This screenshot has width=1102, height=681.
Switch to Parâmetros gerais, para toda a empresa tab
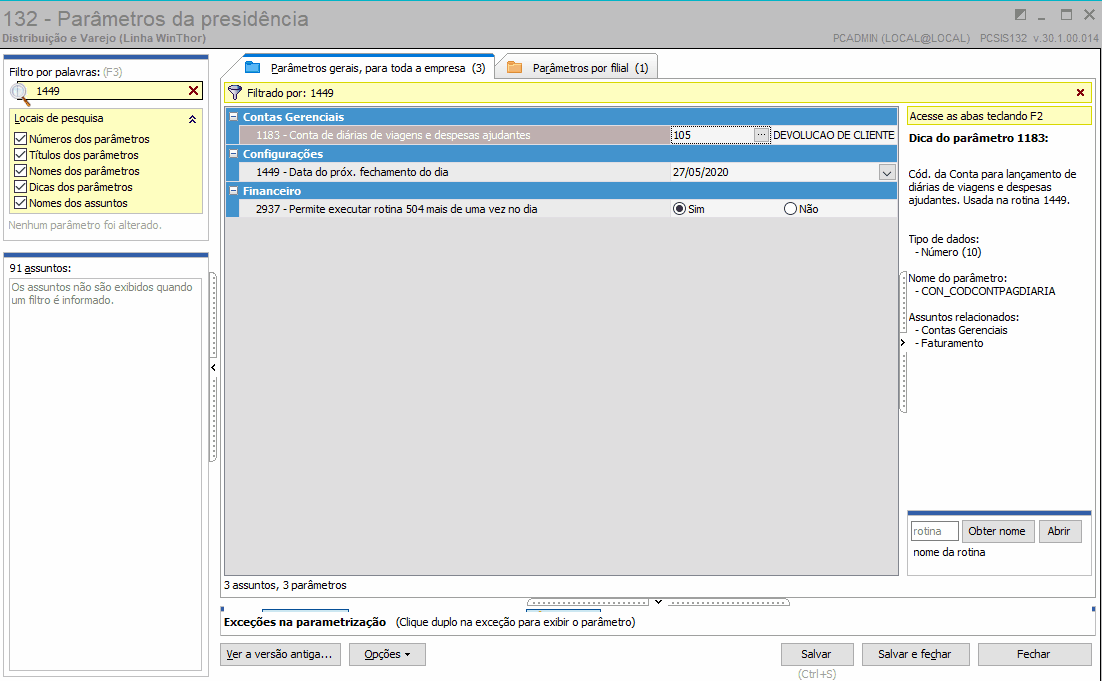click(x=368, y=68)
